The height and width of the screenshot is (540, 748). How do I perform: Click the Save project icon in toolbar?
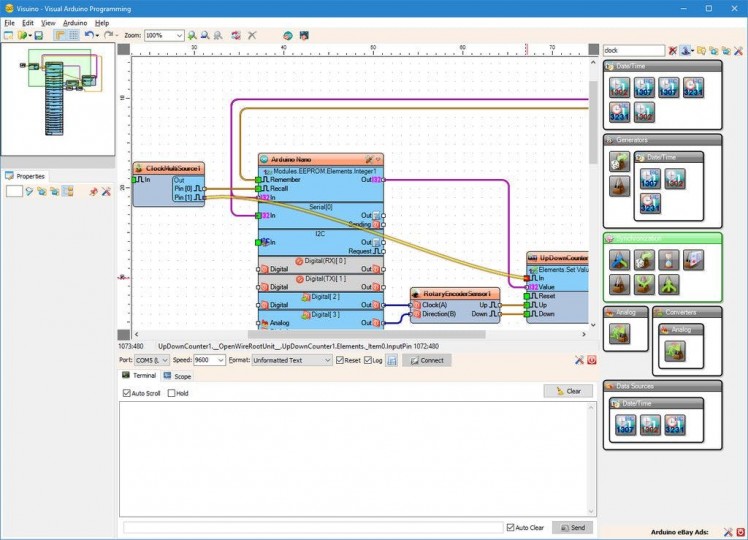click(x=39, y=35)
